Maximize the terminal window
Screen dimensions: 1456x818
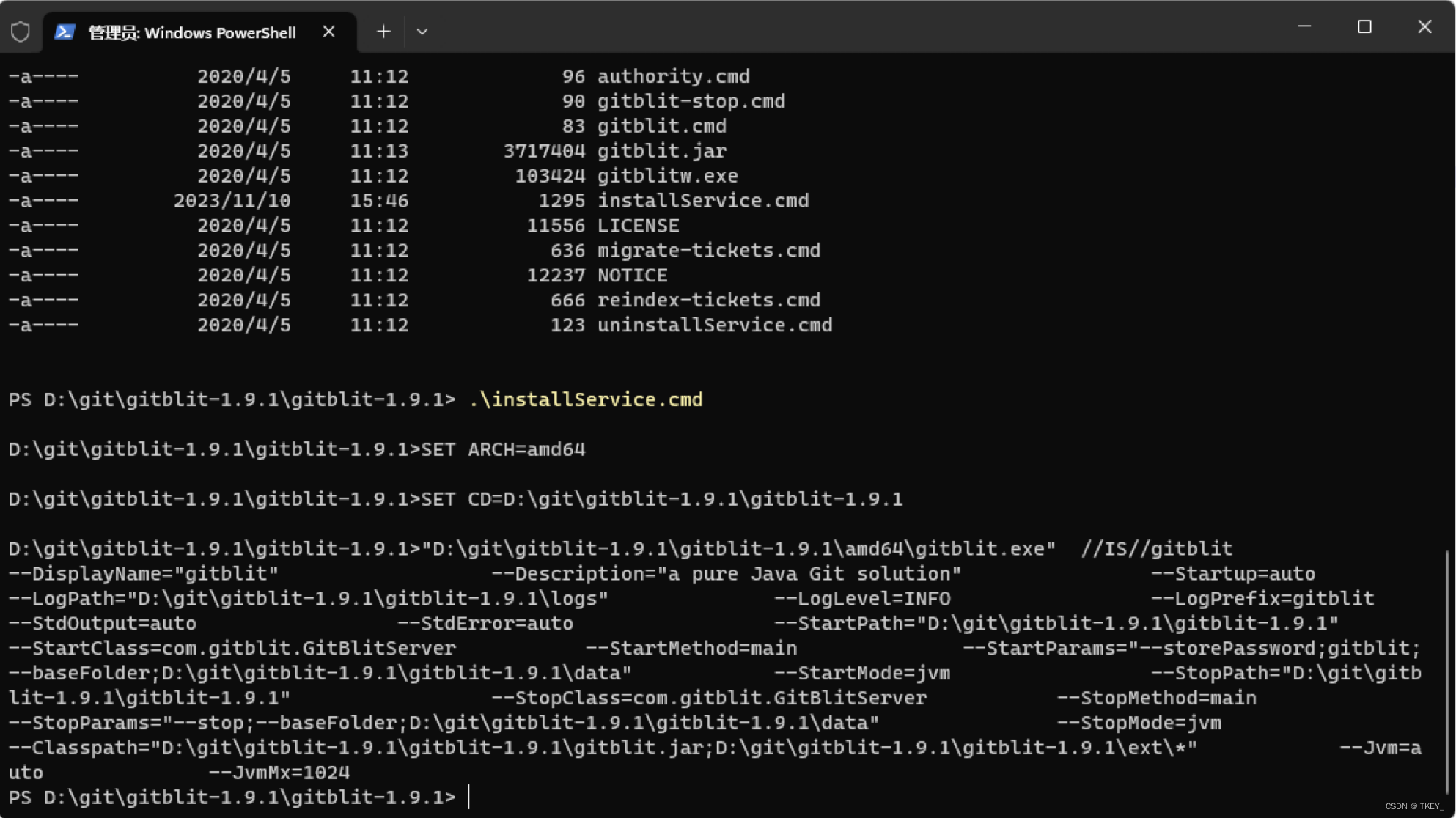(1364, 26)
